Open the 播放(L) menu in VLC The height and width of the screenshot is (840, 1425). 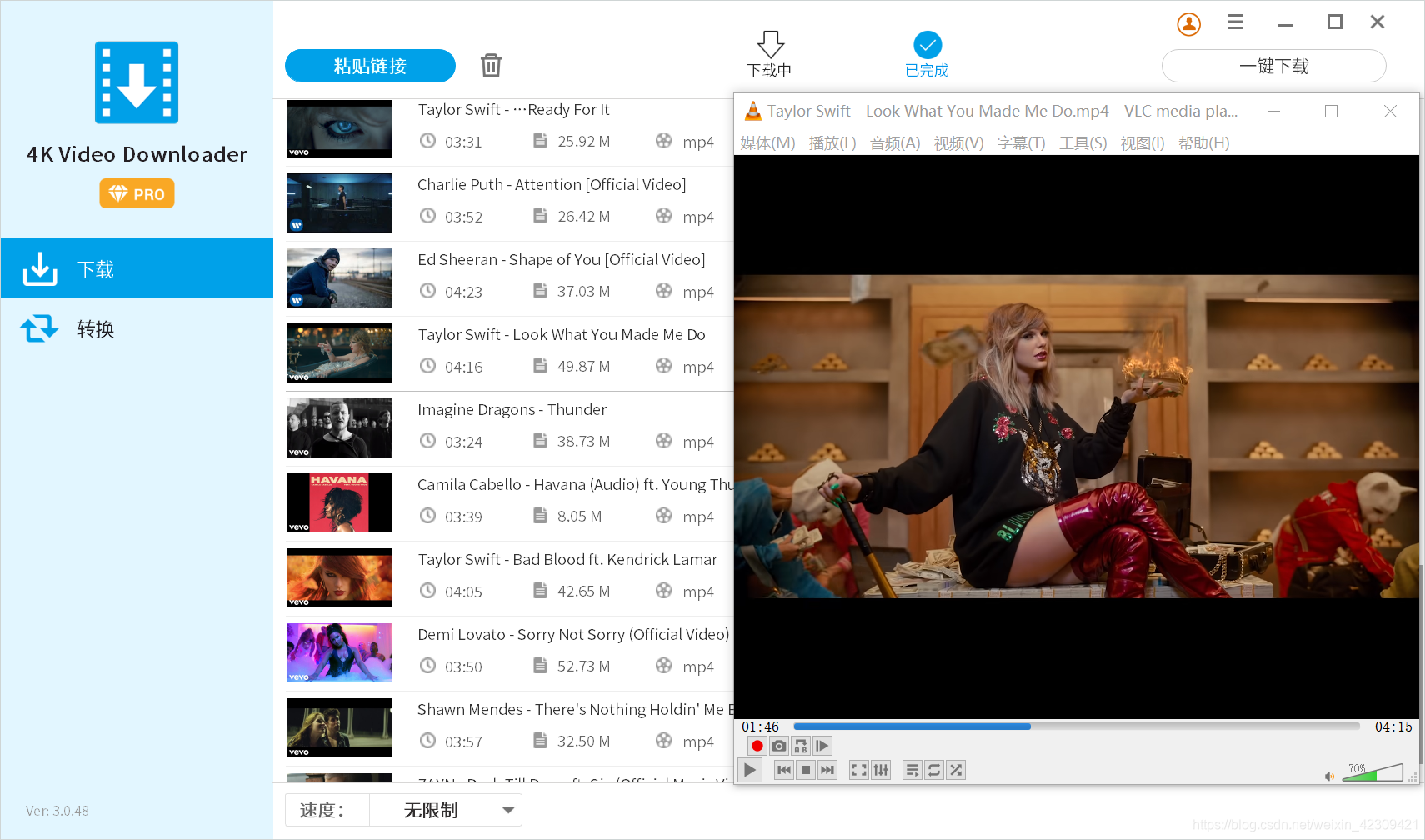pyautogui.click(x=832, y=143)
